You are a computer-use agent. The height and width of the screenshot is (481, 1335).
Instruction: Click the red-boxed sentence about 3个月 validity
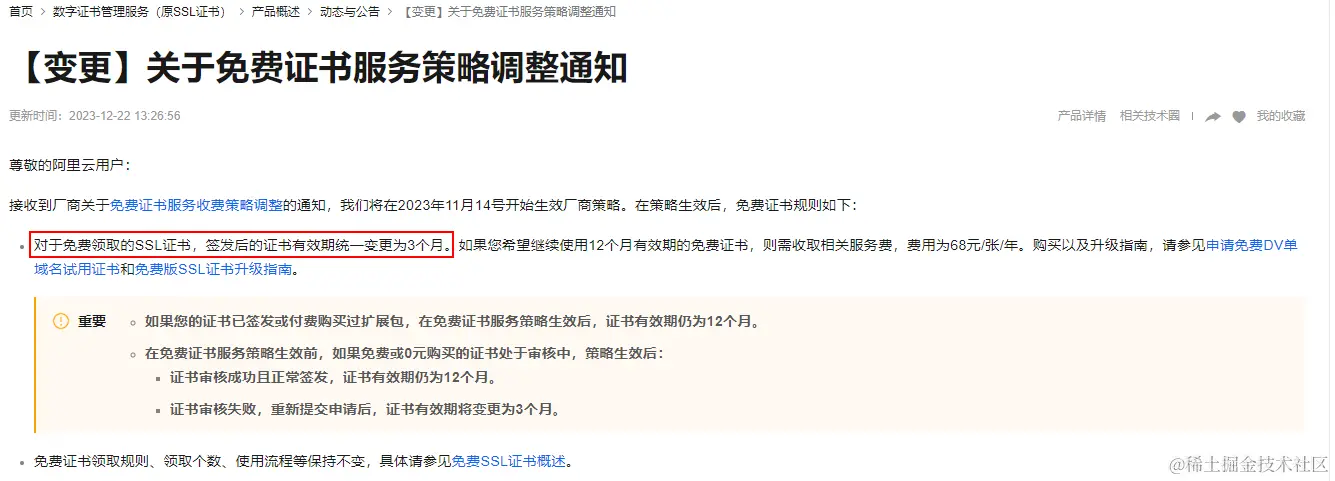242,245
